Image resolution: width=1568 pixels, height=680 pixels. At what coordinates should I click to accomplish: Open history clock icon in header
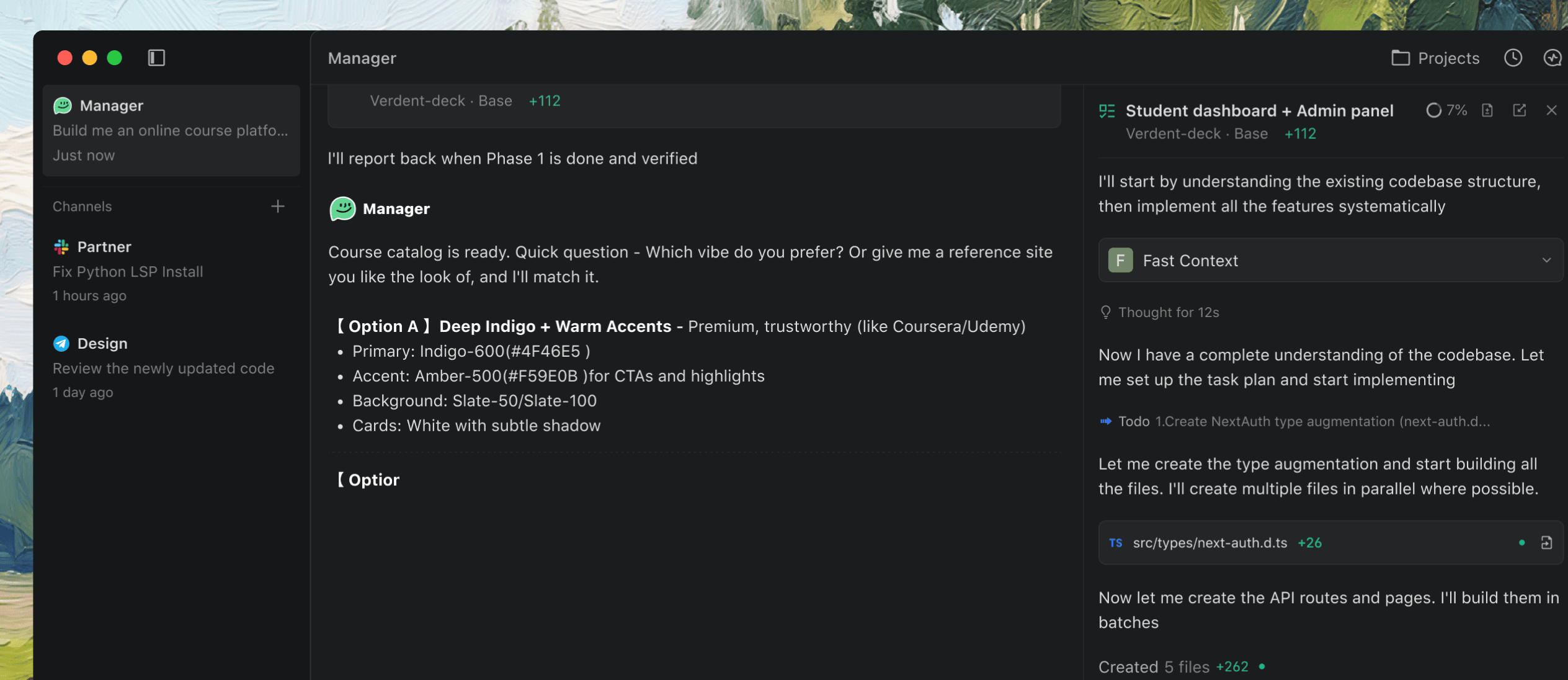[x=1513, y=58]
